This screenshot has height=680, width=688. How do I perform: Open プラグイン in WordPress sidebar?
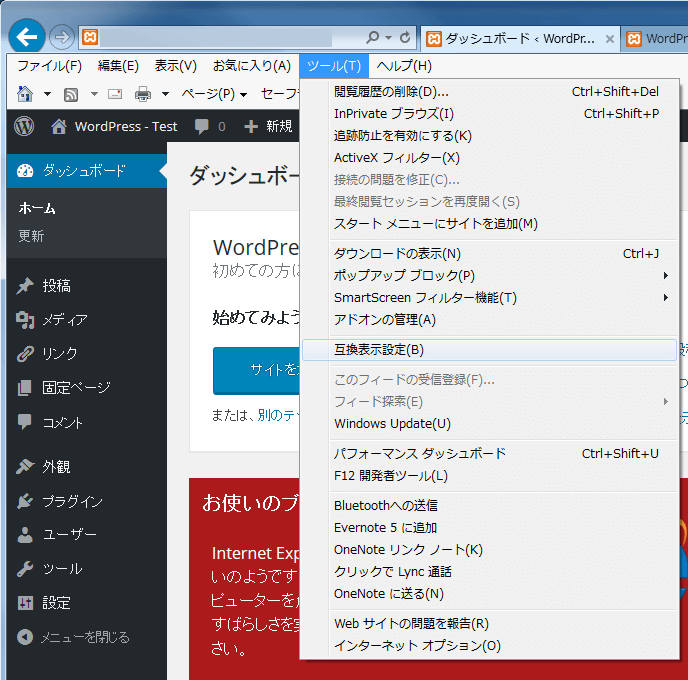[x=72, y=501]
